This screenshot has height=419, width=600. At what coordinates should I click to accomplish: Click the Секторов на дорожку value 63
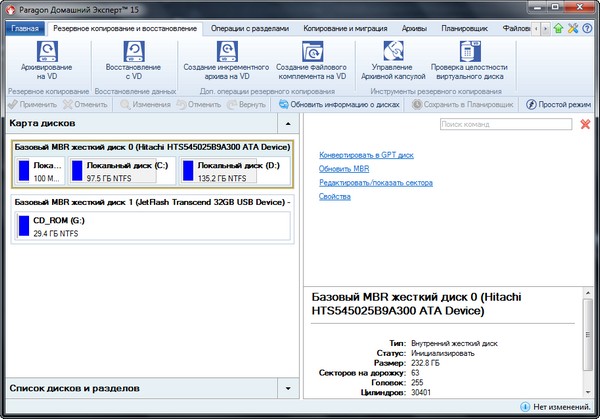(x=415, y=373)
